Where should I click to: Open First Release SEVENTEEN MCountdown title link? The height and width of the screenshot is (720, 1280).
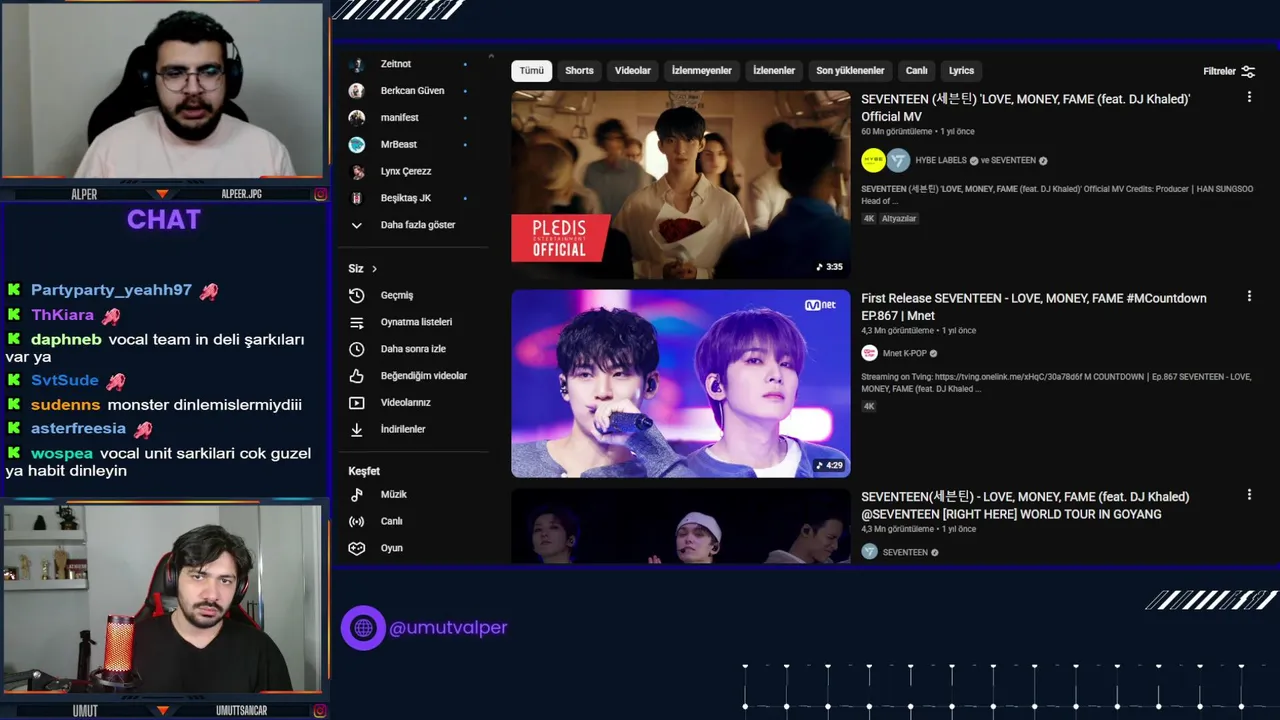1033,307
